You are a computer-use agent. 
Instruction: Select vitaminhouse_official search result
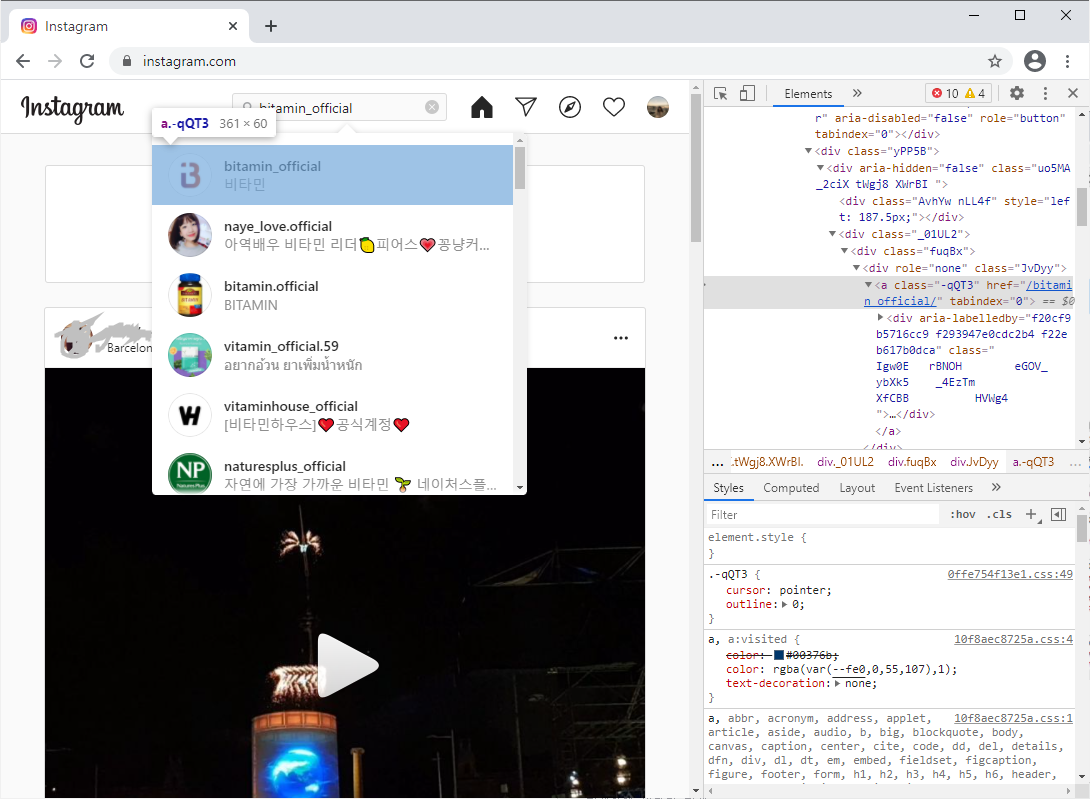point(332,415)
